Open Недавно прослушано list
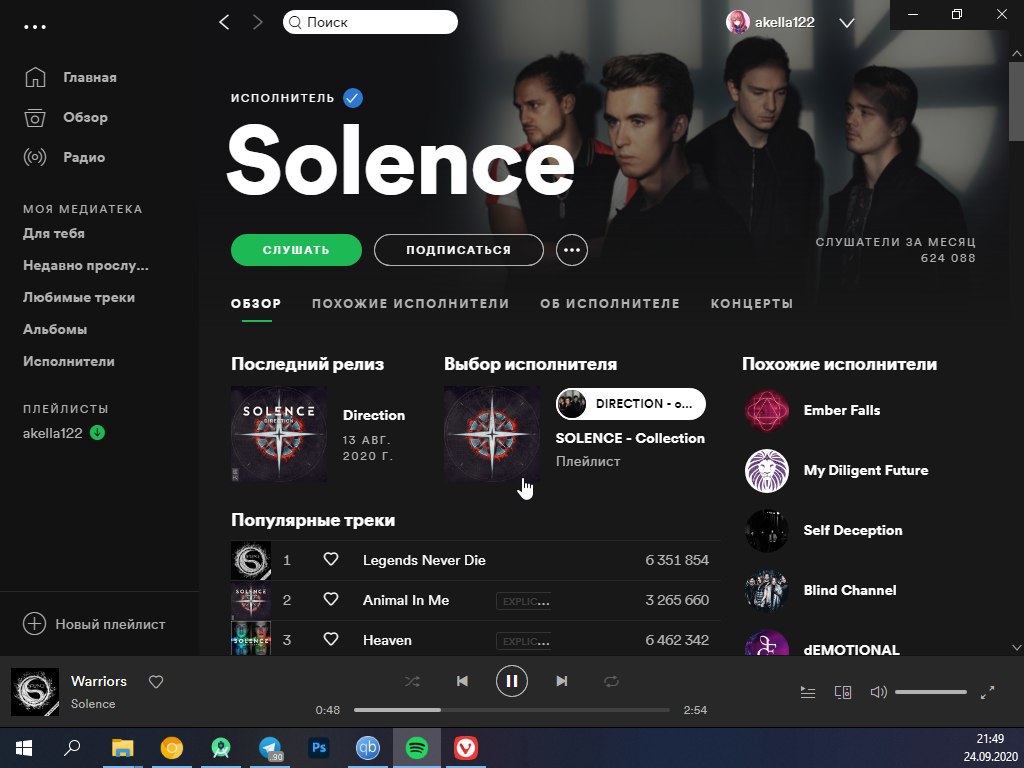Screen dimensions: 1024x768 click(86, 265)
